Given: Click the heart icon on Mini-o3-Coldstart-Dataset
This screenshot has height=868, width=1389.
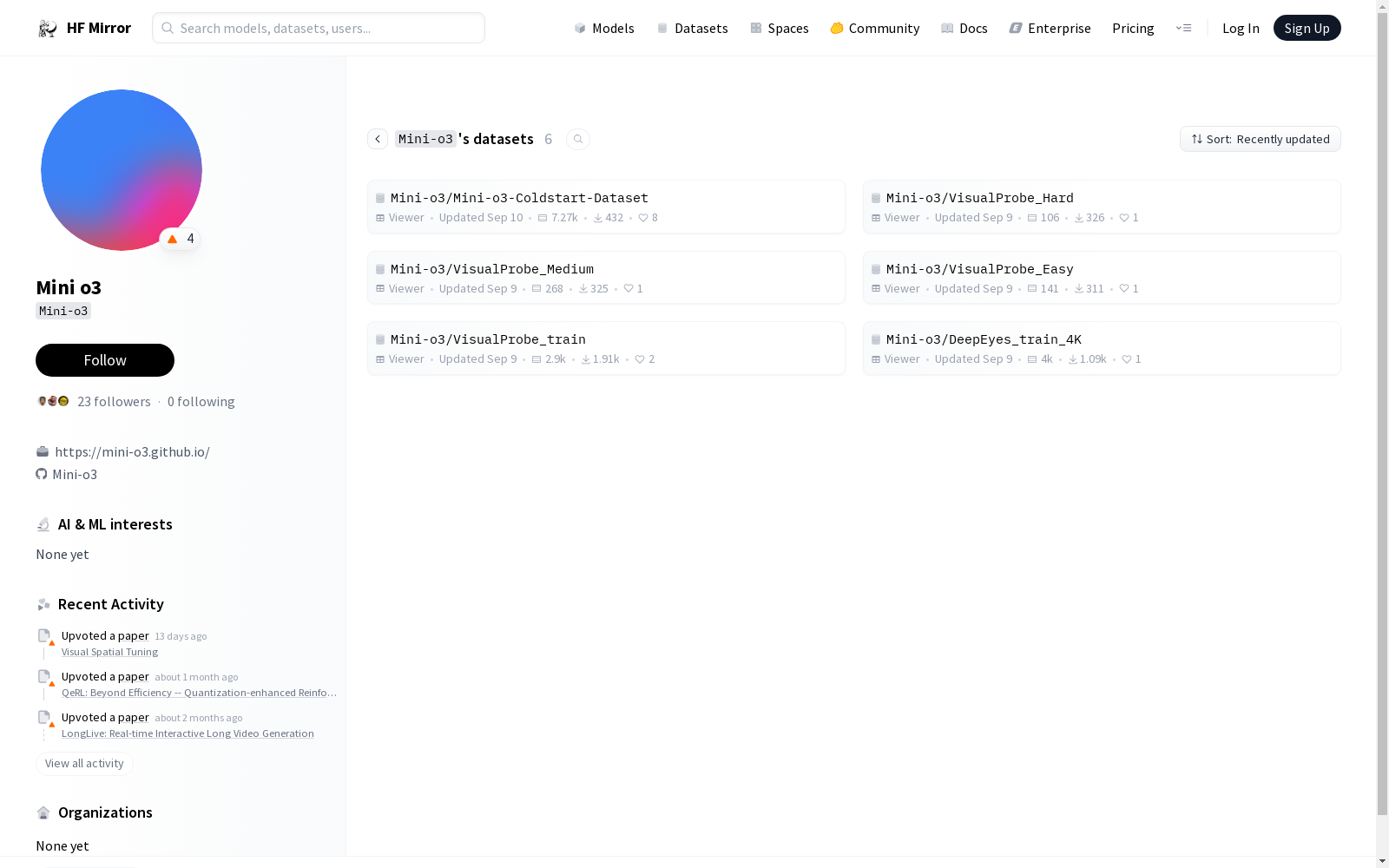Looking at the screenshot, I should pyautogui.click(x=643, y=218).
